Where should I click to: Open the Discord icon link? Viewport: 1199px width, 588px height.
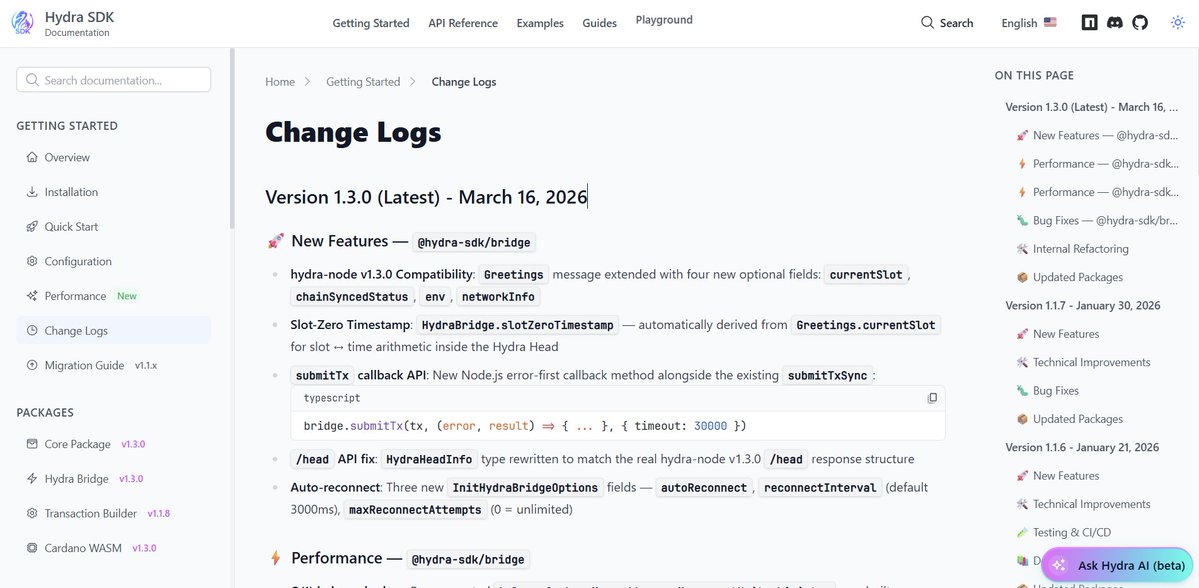(1115, 23)
